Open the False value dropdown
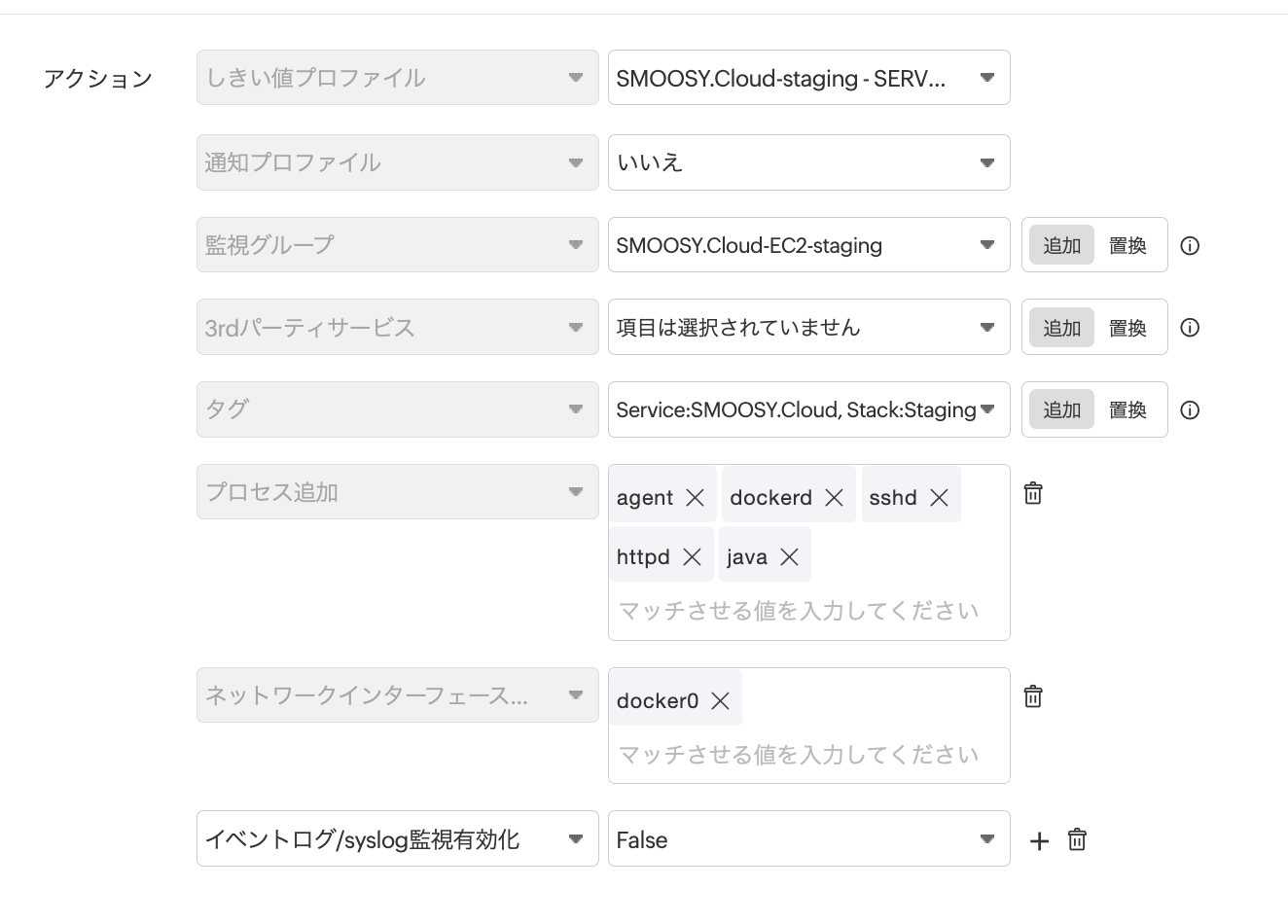1288x924 pixels. pyautogui.click(x=809, y=838)
